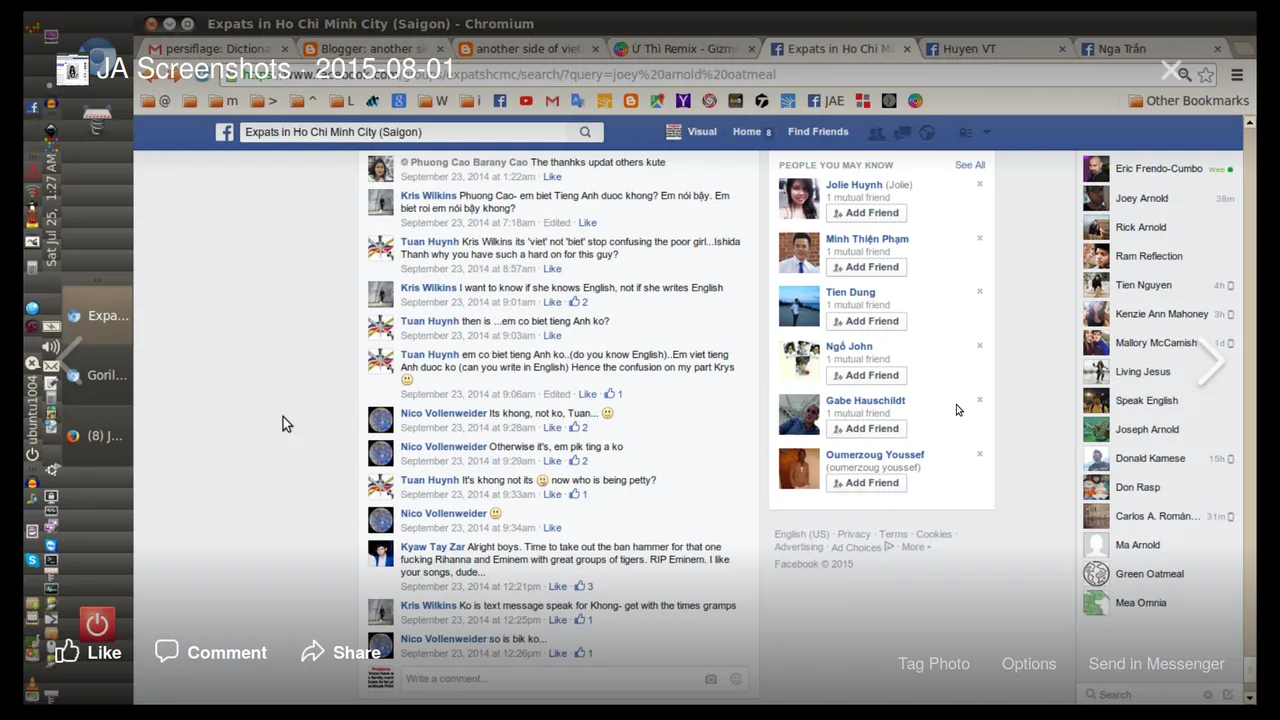The height and width of the screenshot is (720, 1280).
Task: Comment on the photo
Action: pyautogui.click(x=211, y=652)
